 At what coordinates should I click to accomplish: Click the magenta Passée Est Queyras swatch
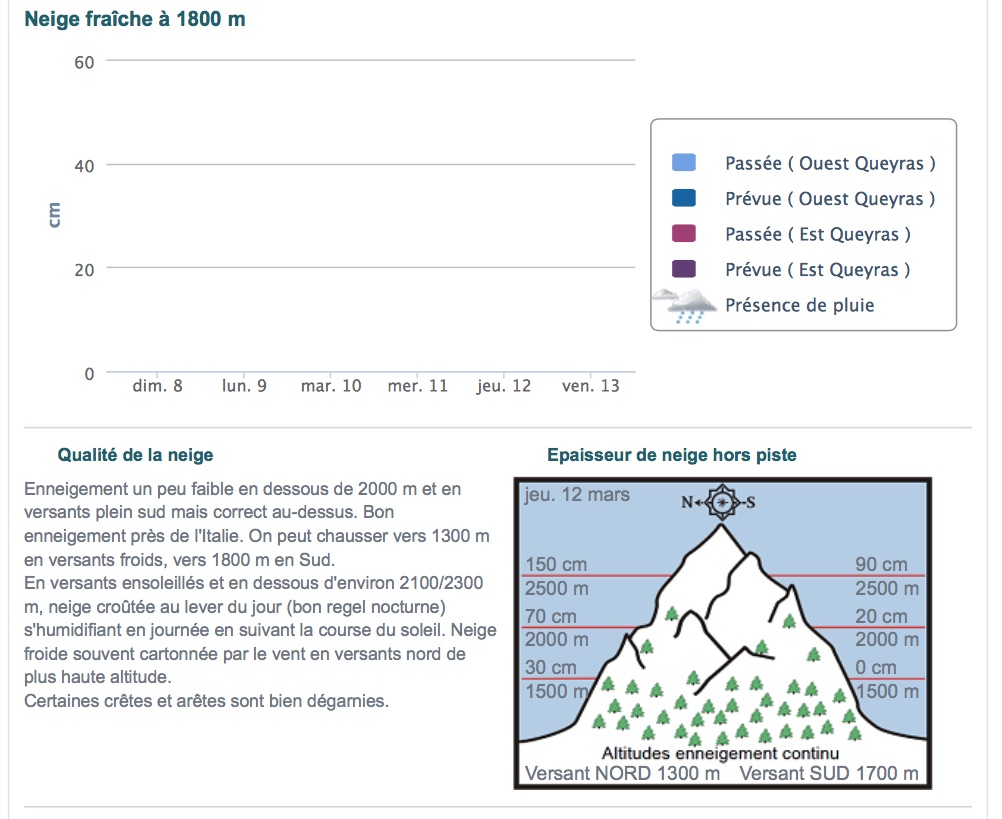pos(684,234)
